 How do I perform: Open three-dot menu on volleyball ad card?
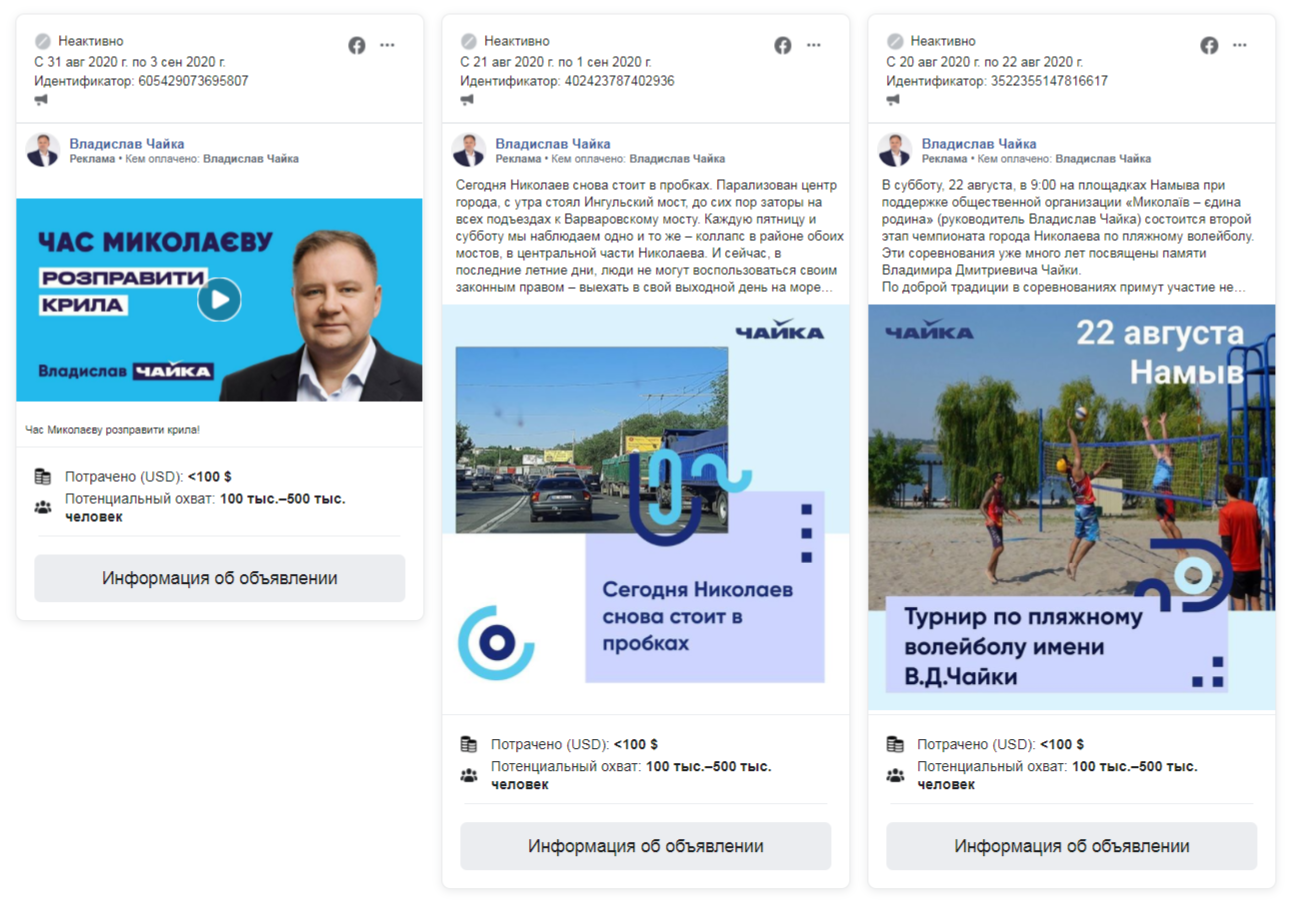pos(1240,45)
